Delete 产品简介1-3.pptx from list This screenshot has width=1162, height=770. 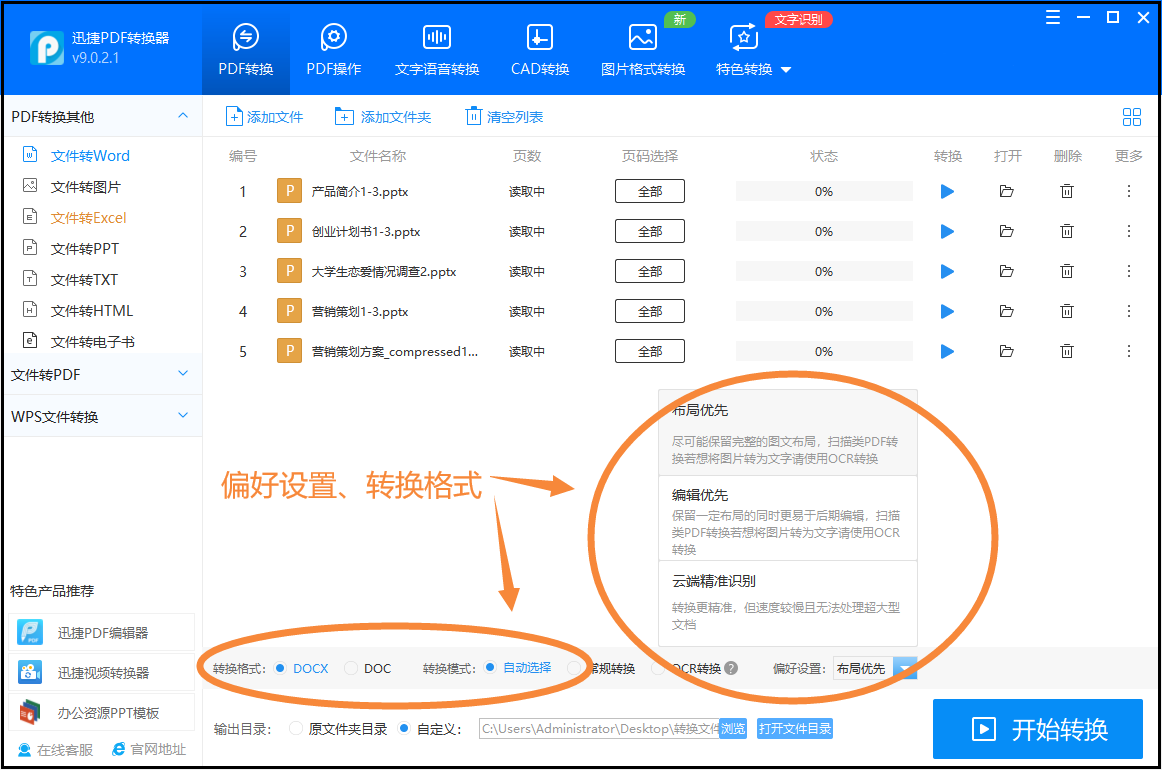pyautogui.click(x=1066, y=192)
